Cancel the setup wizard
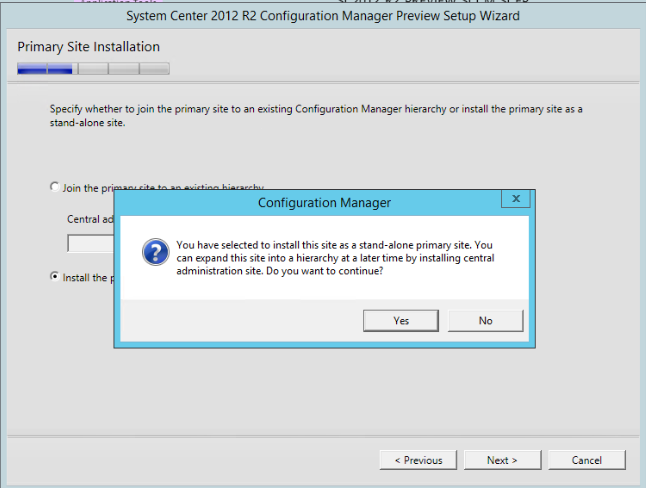The image size is (646, 488). pyautogui.click(x=587, y=460)
